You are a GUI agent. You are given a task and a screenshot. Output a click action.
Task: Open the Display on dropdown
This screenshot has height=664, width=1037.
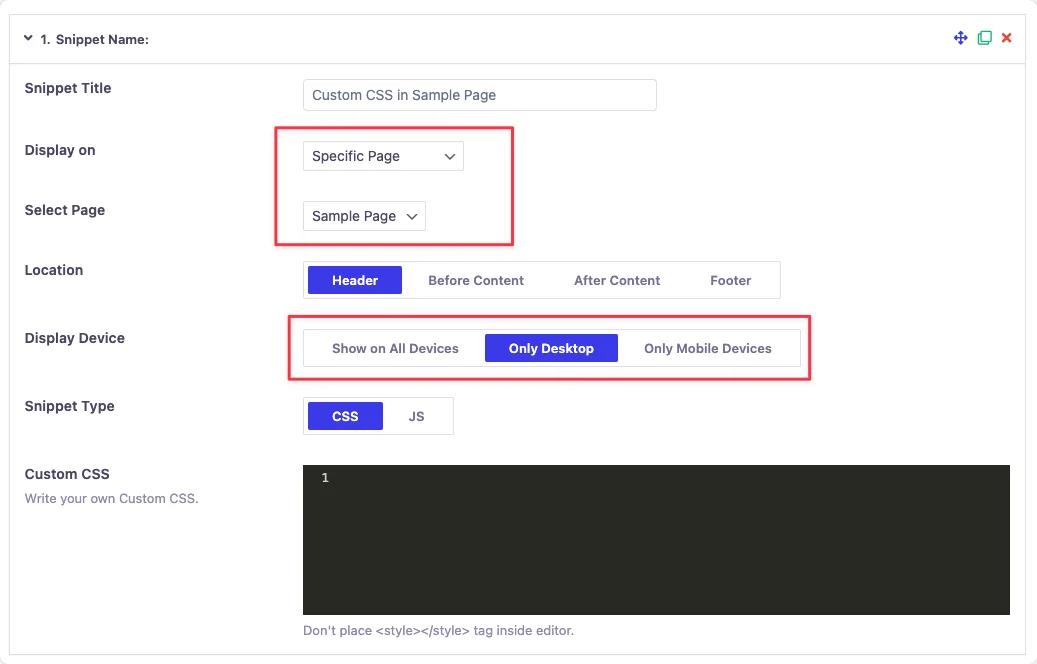tap(383, 156)
